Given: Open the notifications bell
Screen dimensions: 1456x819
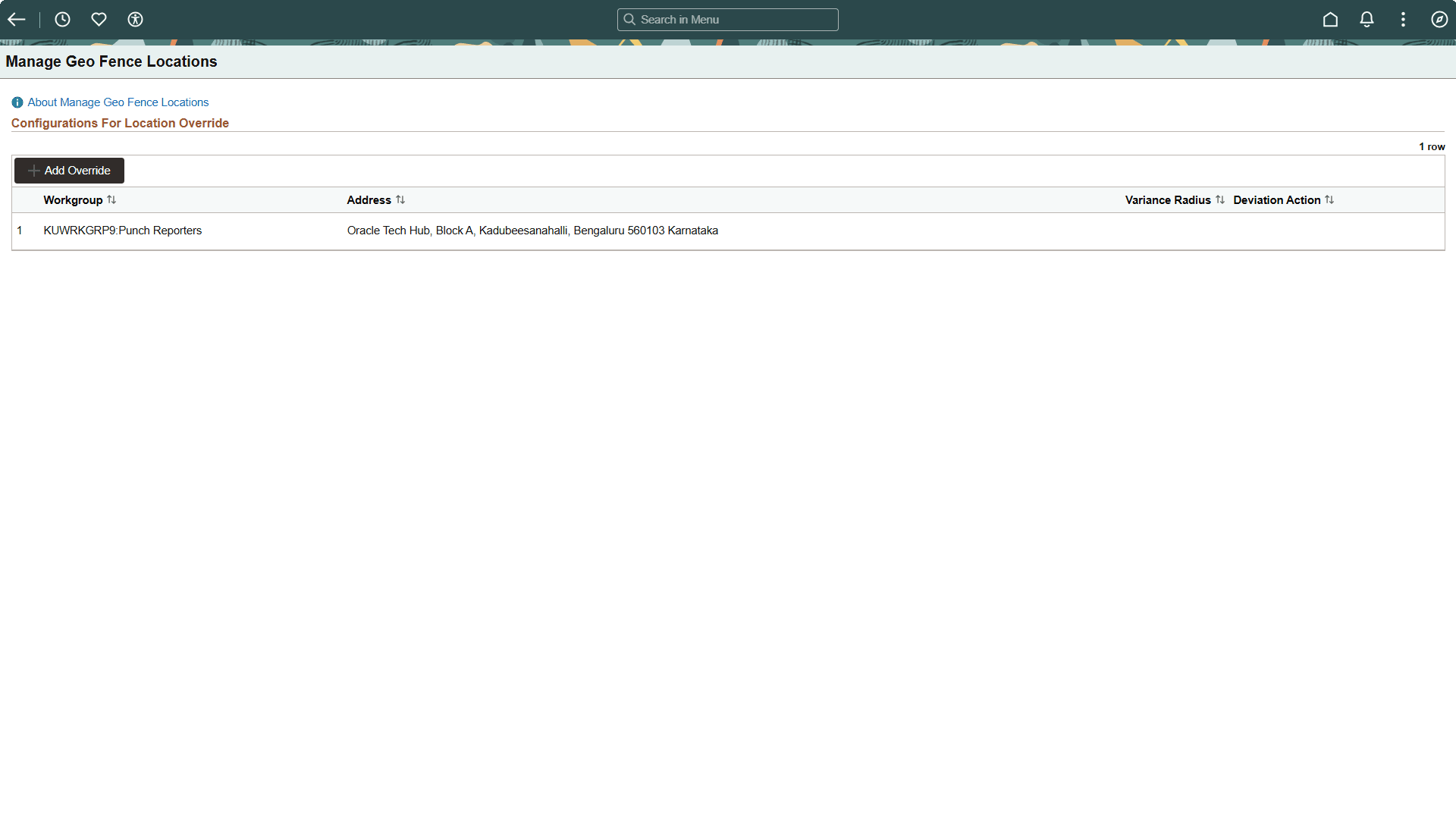Looking at the screenshot, I should (x=1367, y=19).
